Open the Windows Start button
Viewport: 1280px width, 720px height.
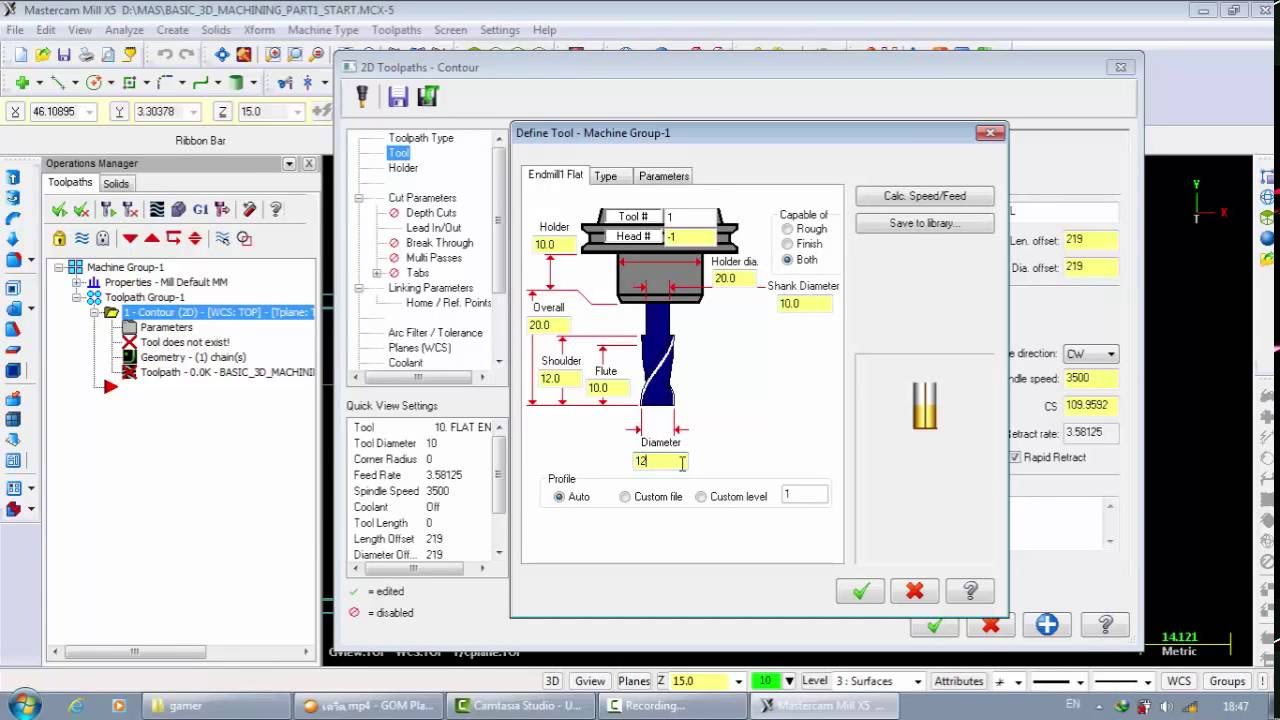(x=23, y=705)
